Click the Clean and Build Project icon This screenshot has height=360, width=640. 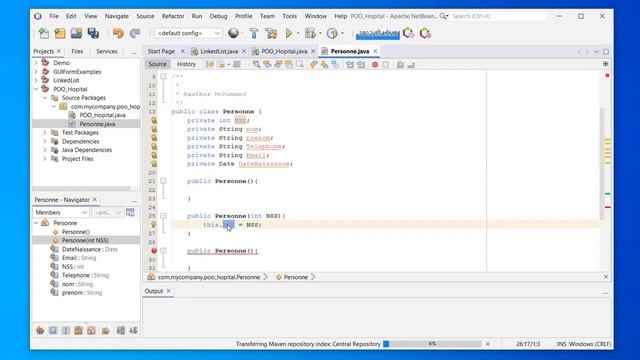click(271, 33)
